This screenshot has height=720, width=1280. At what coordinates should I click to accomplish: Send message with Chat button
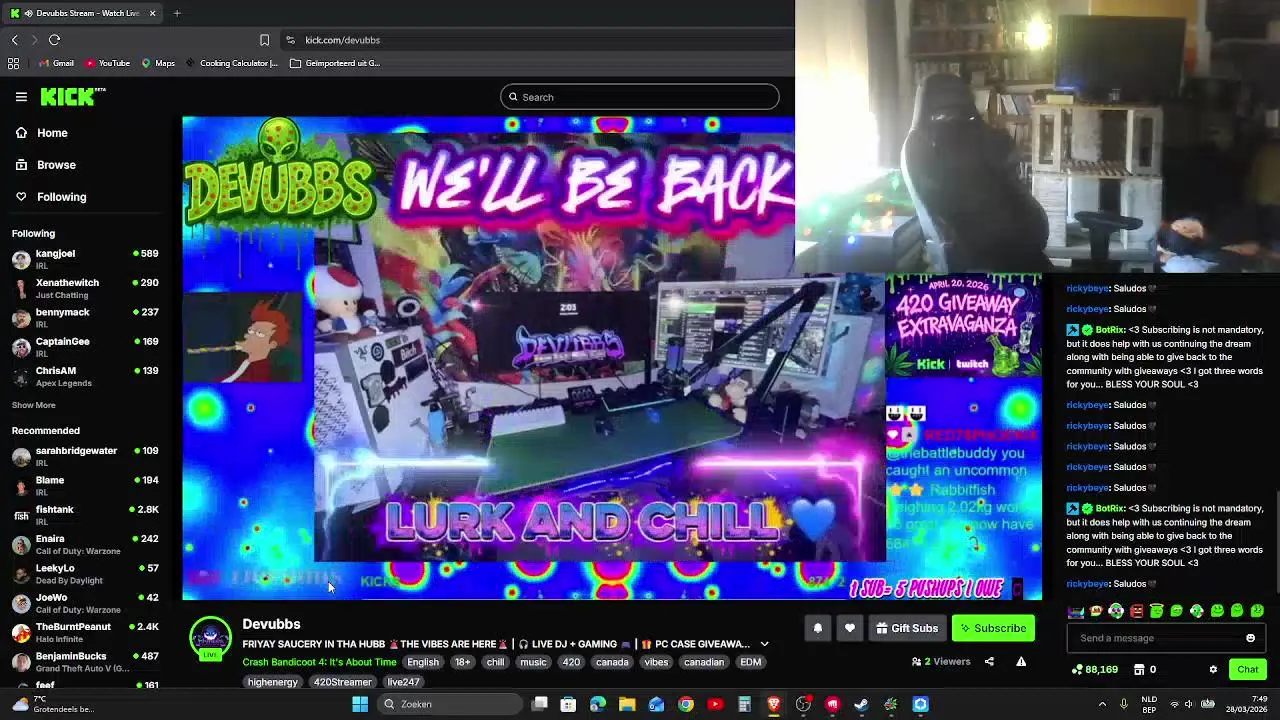pyautogui.click(x=1247, y=669)
